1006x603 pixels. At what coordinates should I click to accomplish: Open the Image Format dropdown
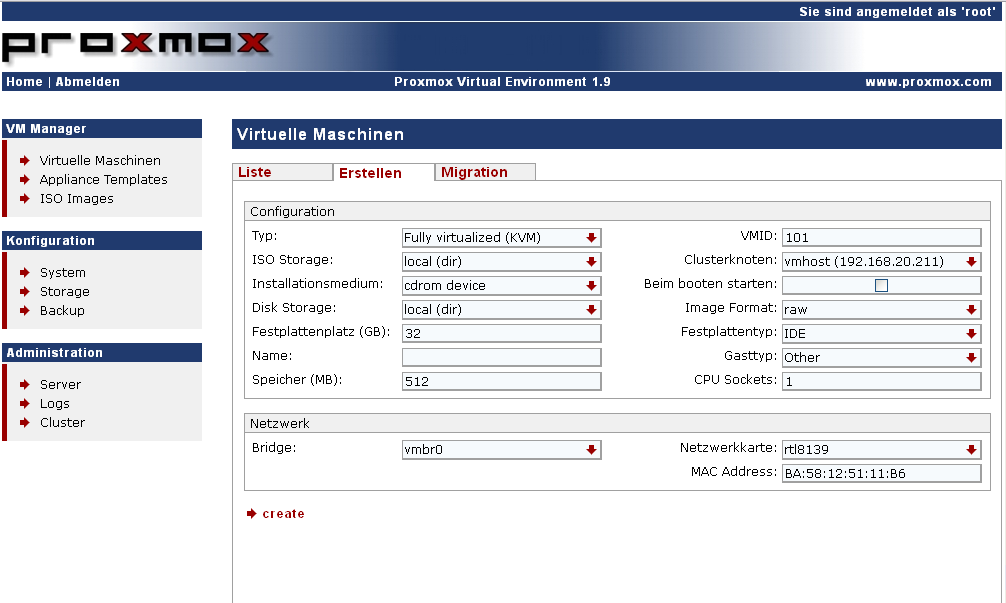(x=882, y=309)
